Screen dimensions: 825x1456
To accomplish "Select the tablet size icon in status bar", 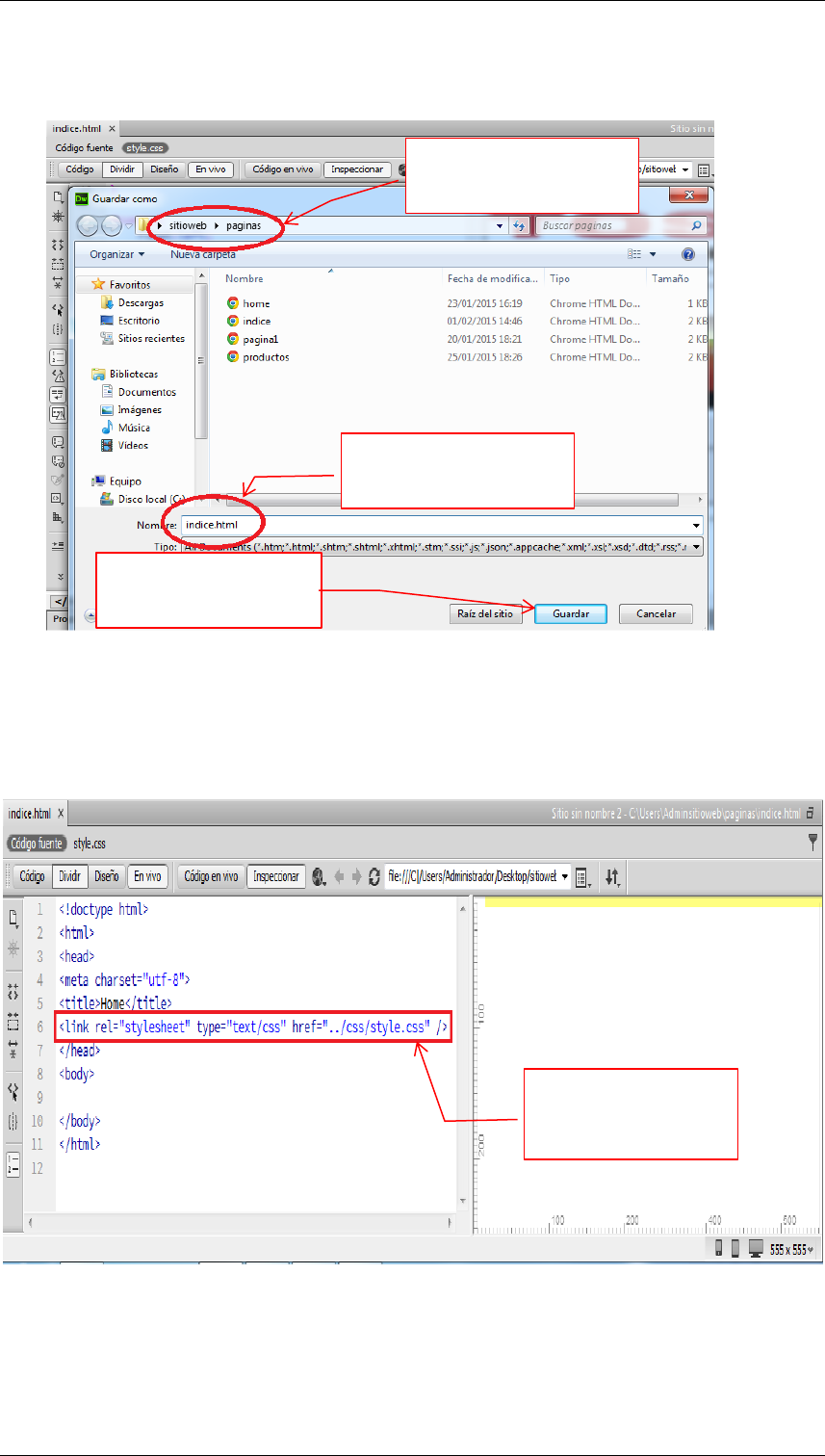I will (735, 1248).
